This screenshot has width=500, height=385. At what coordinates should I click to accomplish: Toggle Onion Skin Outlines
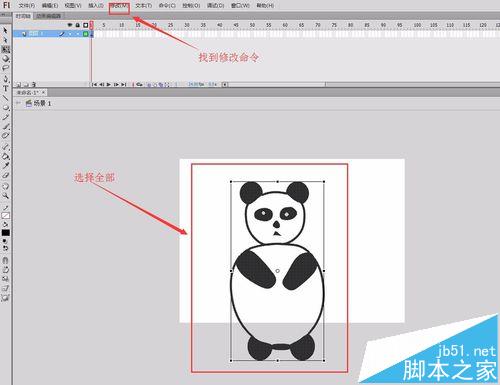coord(155,85)
